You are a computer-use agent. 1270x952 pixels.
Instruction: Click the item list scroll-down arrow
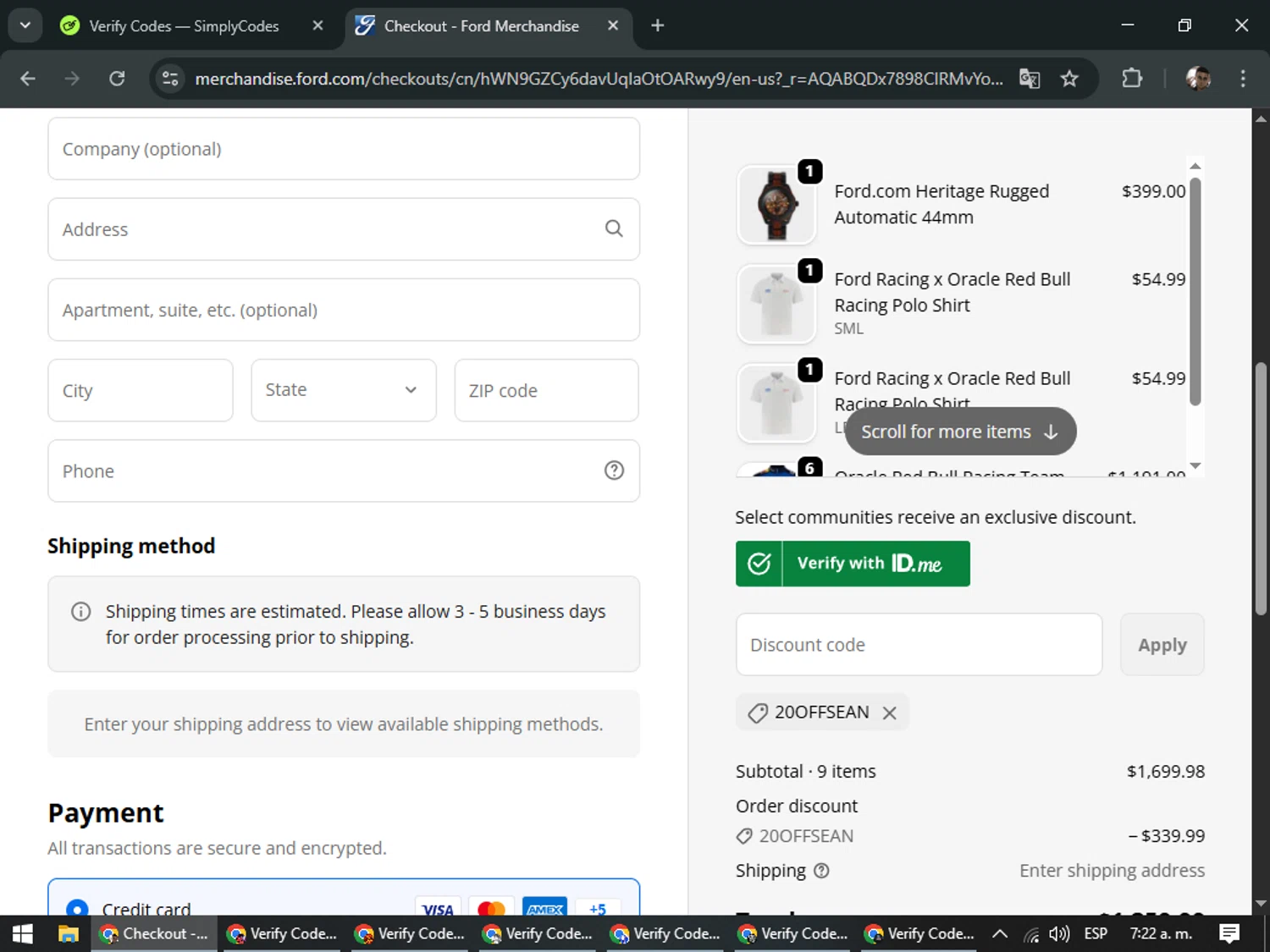[x=1195, y=465]
